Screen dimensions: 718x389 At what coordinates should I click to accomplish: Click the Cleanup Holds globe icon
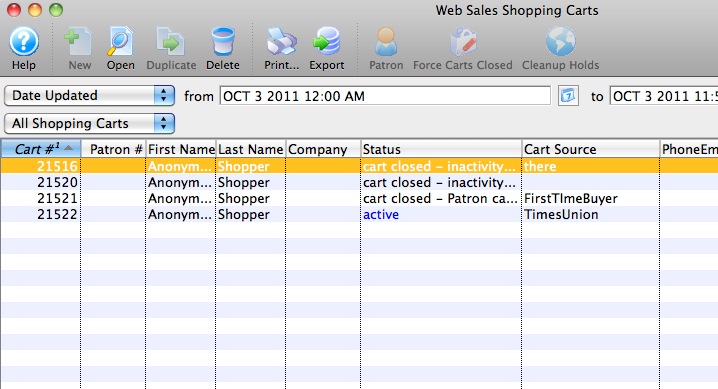point(560,48)
